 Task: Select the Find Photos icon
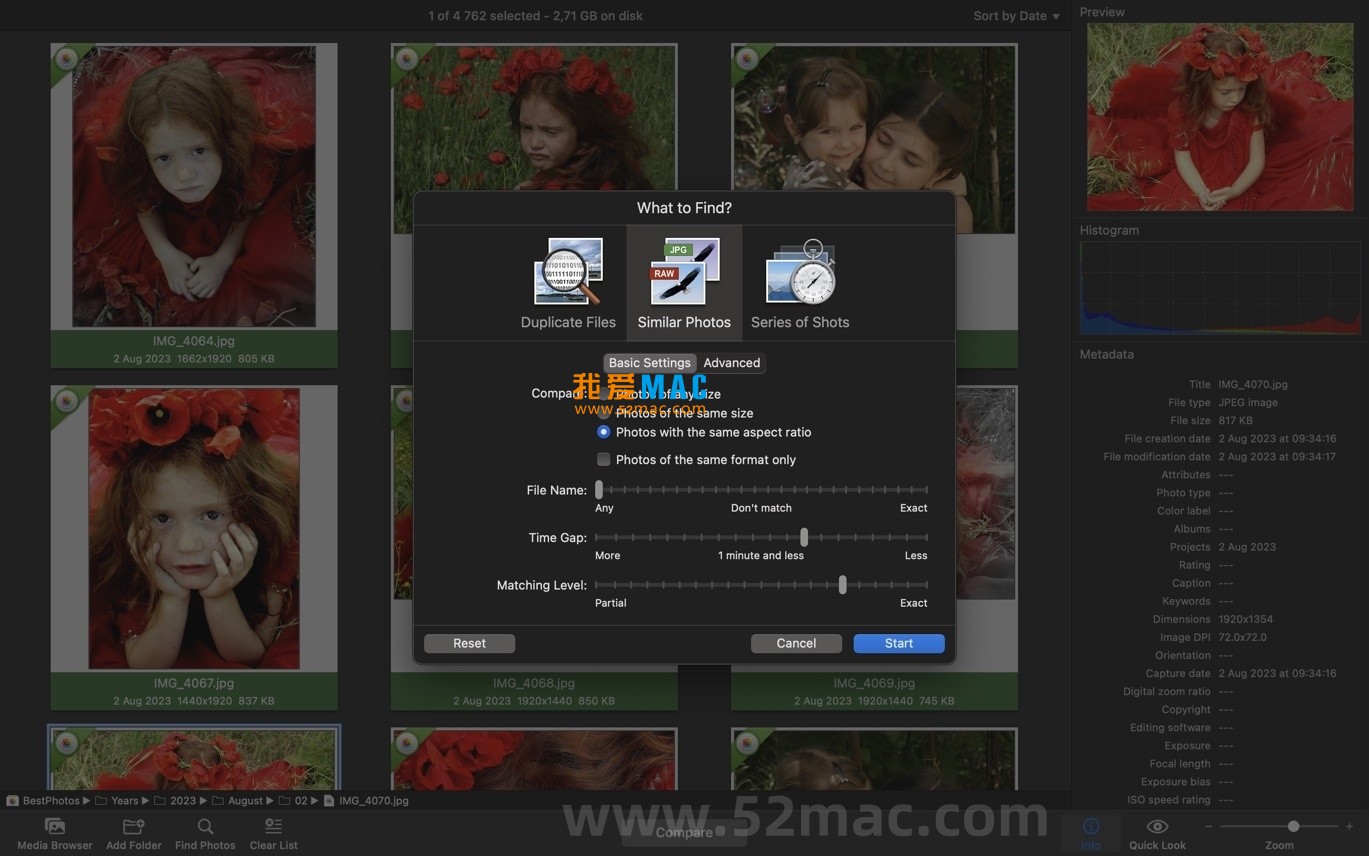[205, 830]
